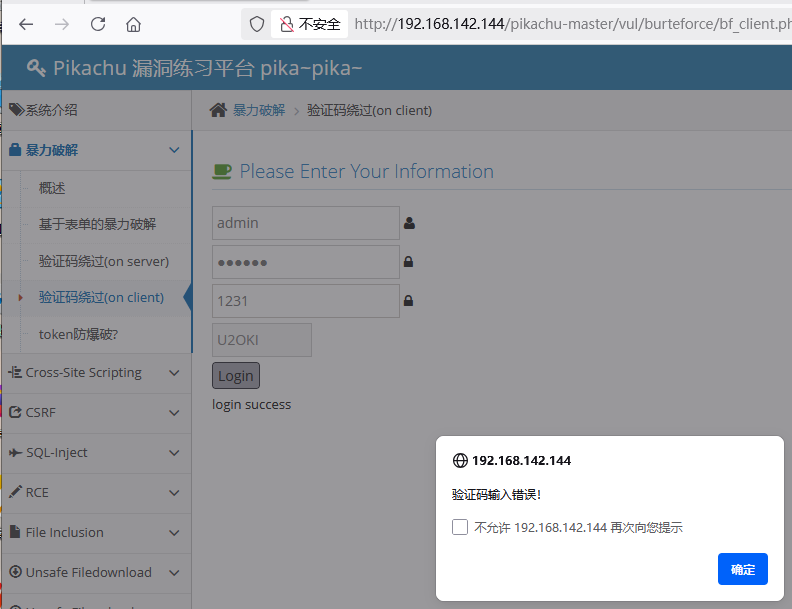Click the user icon beside admin field
This screenshot has width=792, height=609.
pyautogui.click(x=409, y=223)
